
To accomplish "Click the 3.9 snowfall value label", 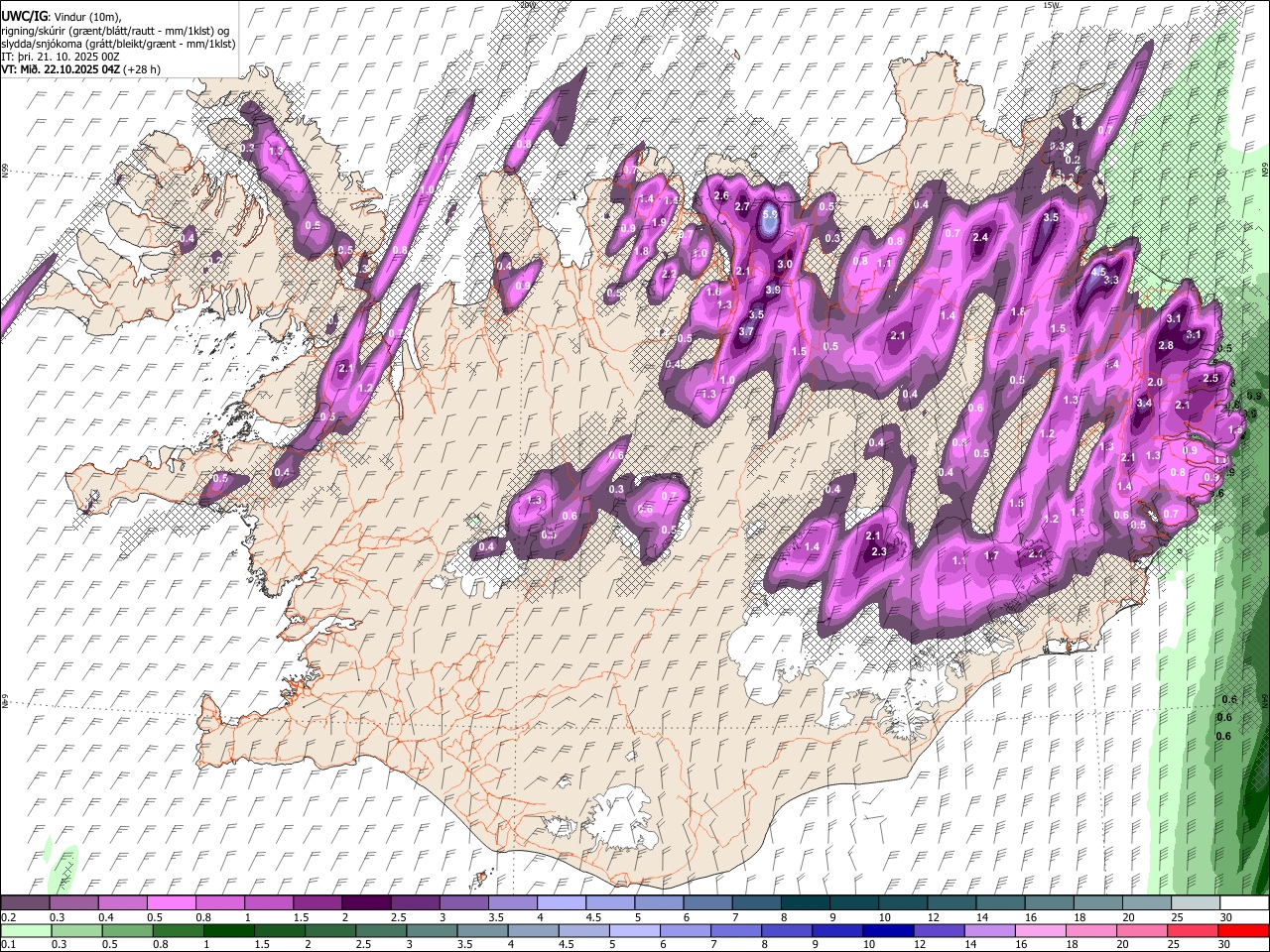I will pyautogui.click(x=773, y=290).
